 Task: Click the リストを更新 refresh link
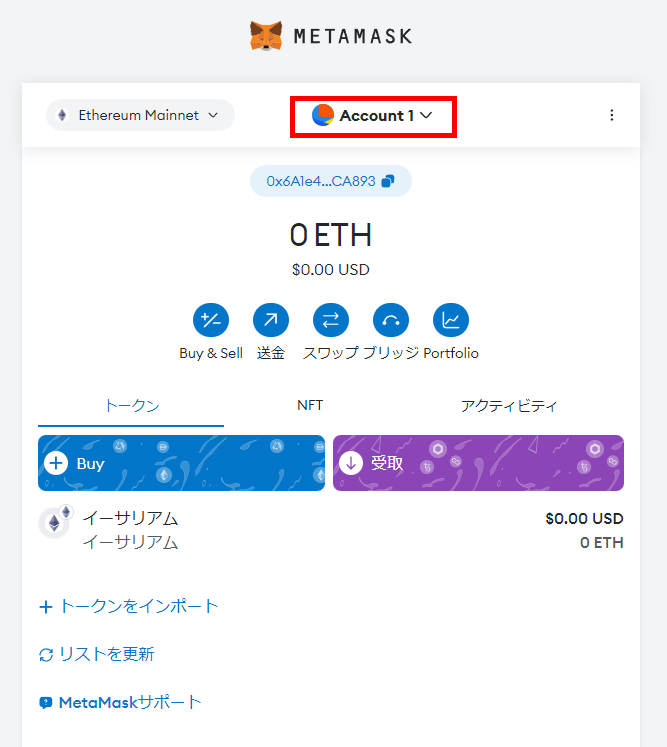coord(97,654)
